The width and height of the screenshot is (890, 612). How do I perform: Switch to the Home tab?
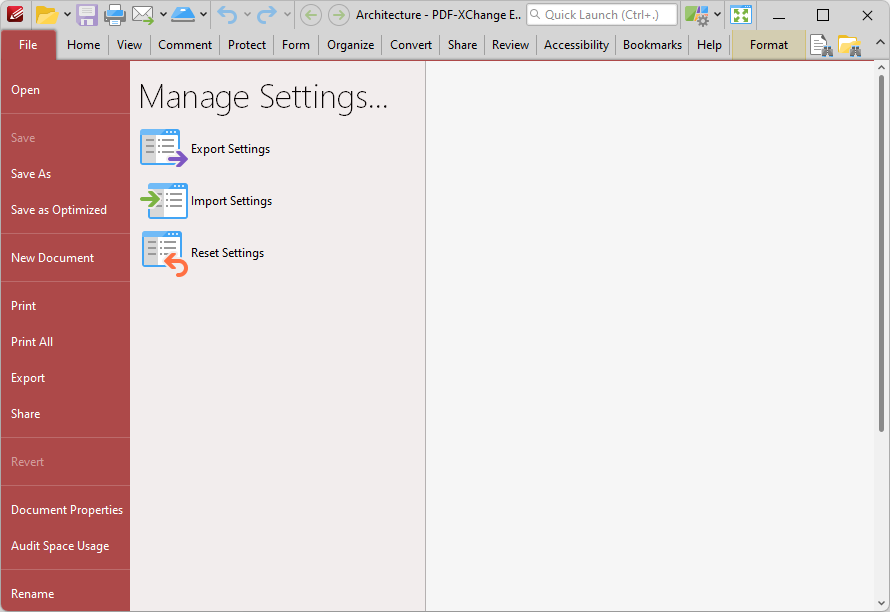pos(83,45)
